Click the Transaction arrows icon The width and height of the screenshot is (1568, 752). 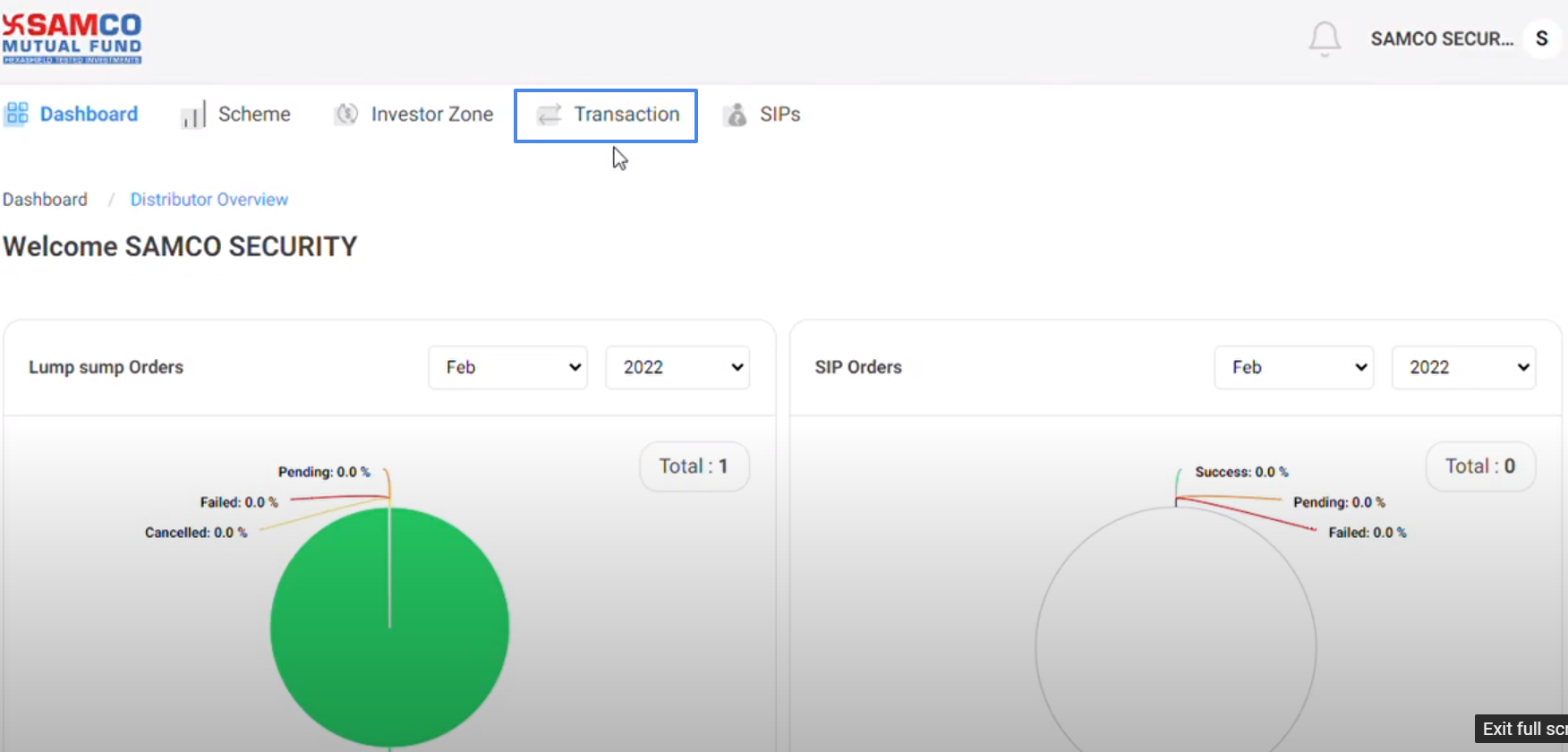pos(549,115)
